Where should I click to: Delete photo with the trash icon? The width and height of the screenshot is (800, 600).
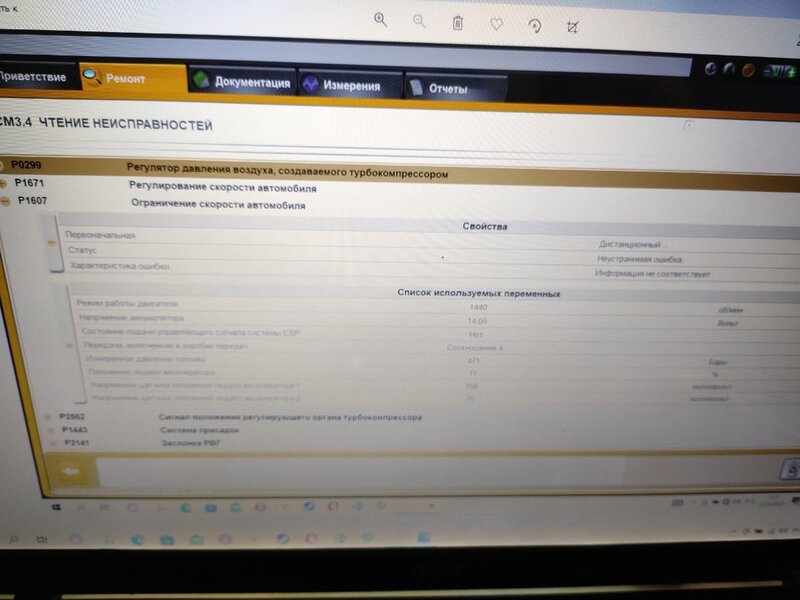pos(457,22)
